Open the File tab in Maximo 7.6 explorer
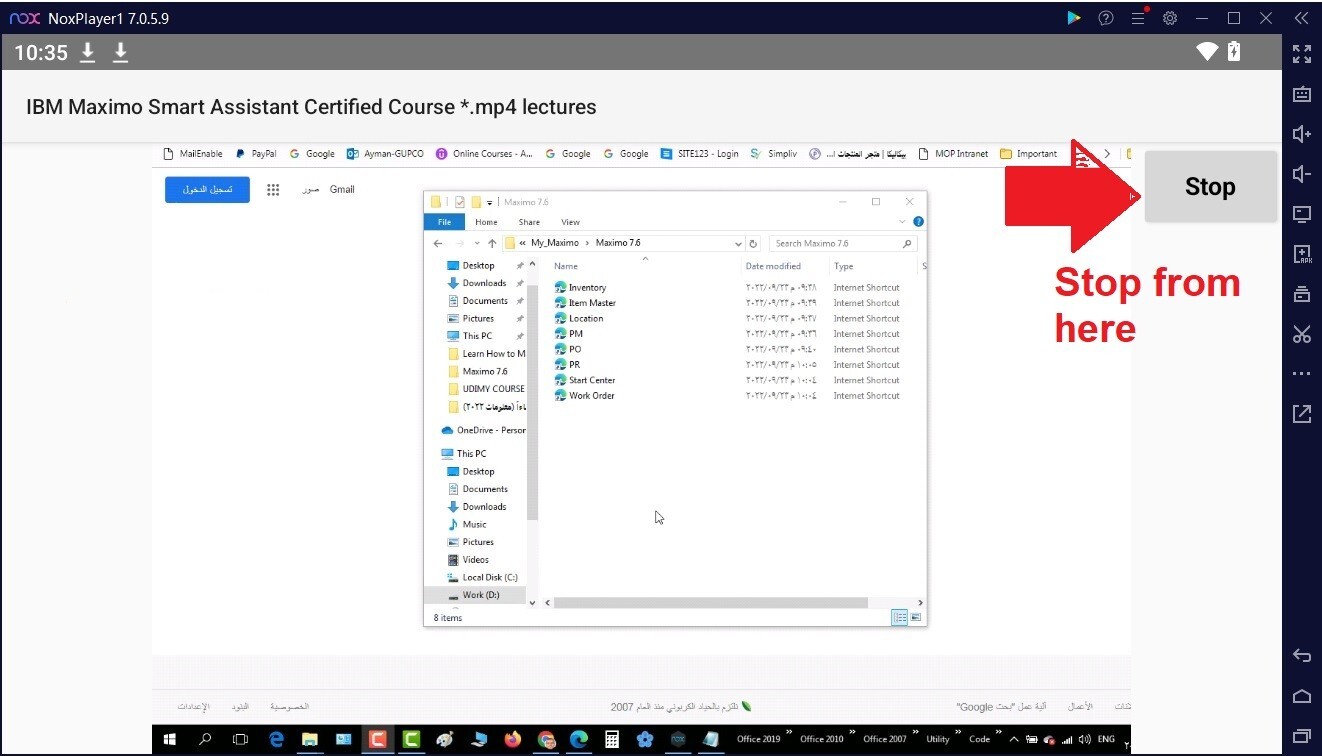 click(445, 222)
